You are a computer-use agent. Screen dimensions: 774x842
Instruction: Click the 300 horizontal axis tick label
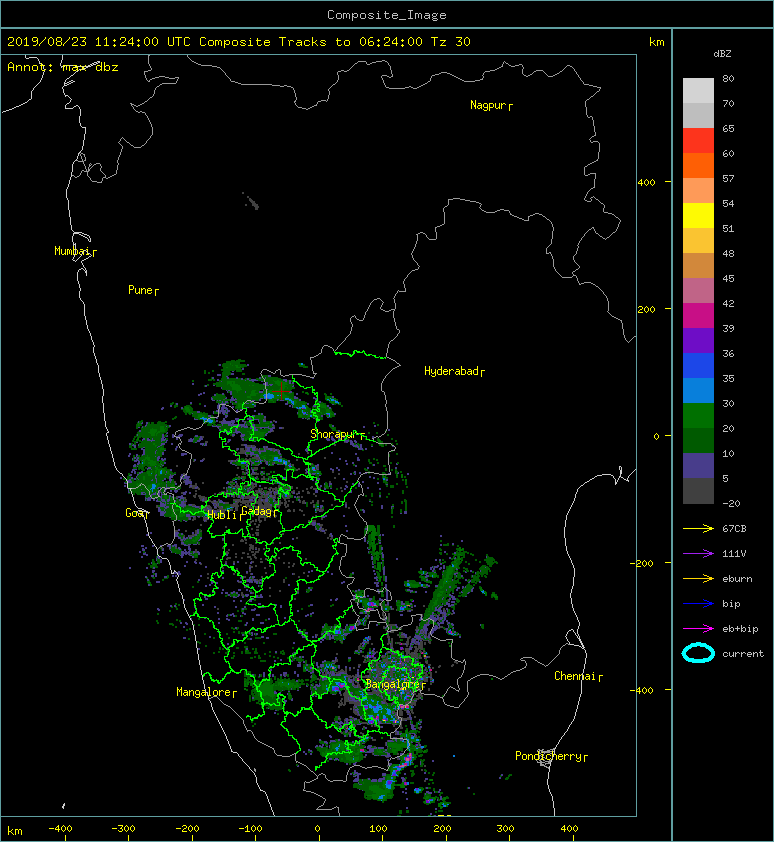[x=505, y=829]
